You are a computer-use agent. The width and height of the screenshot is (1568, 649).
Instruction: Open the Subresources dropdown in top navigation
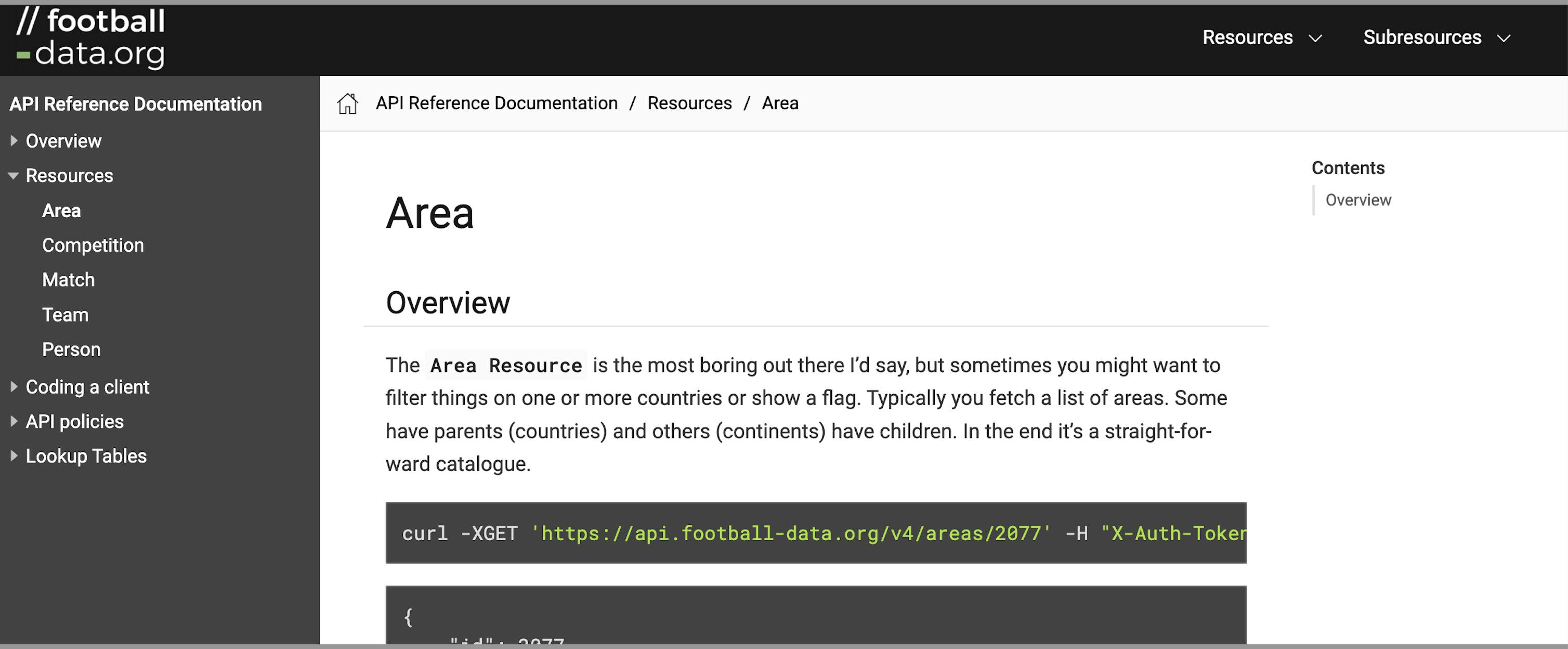1436,38
